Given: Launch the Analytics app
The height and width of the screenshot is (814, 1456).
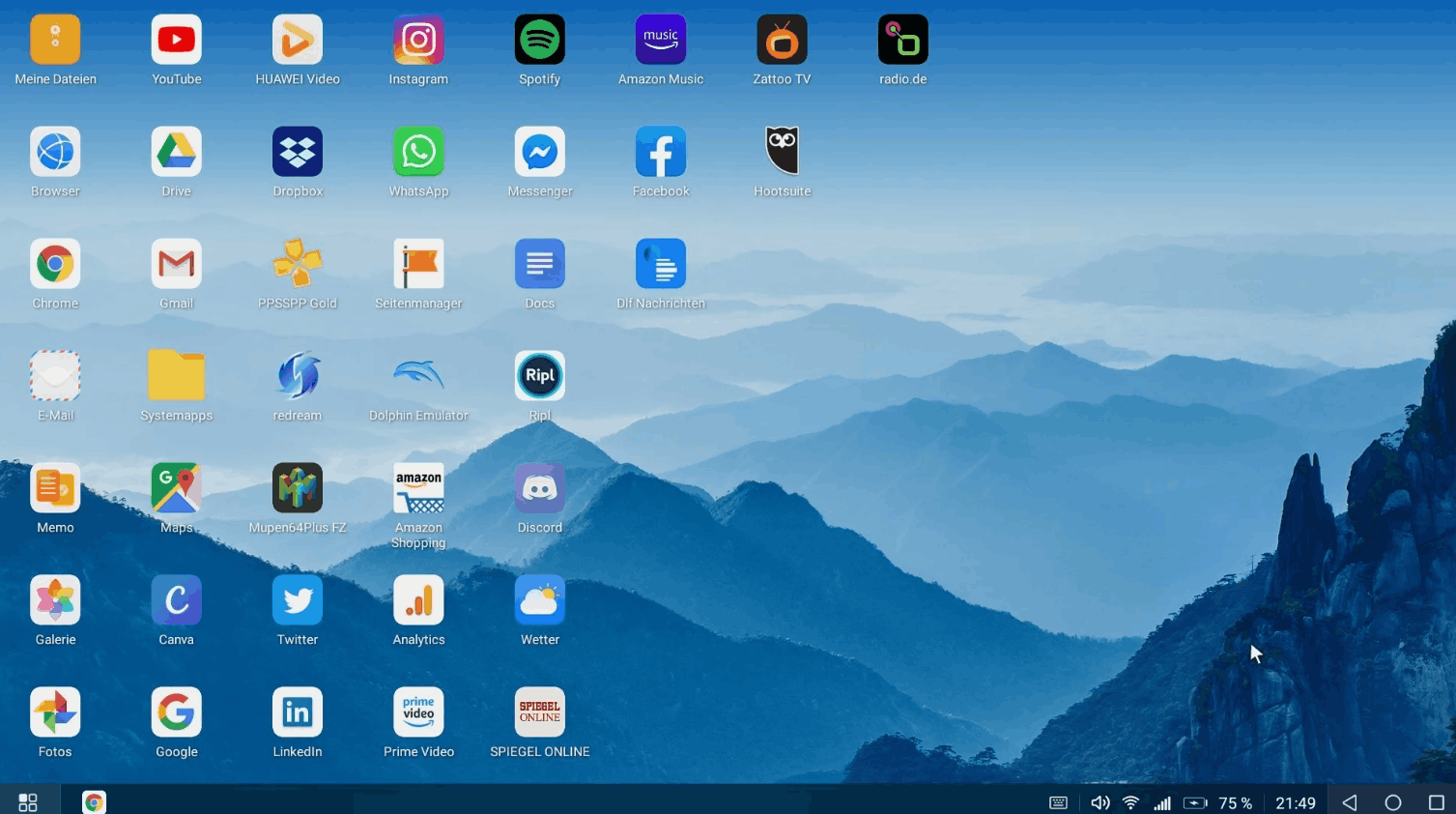Looking at the screenshot, I should point(418,600).
